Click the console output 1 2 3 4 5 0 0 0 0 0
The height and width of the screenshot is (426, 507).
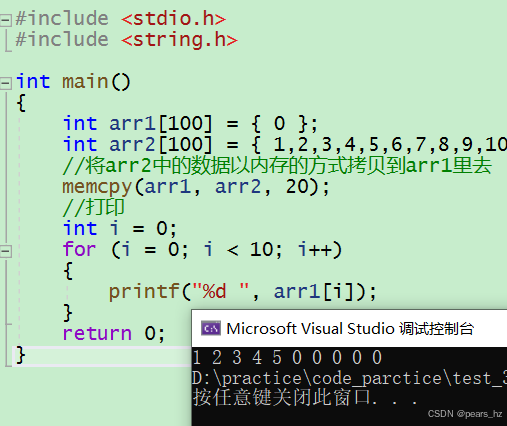287,357
